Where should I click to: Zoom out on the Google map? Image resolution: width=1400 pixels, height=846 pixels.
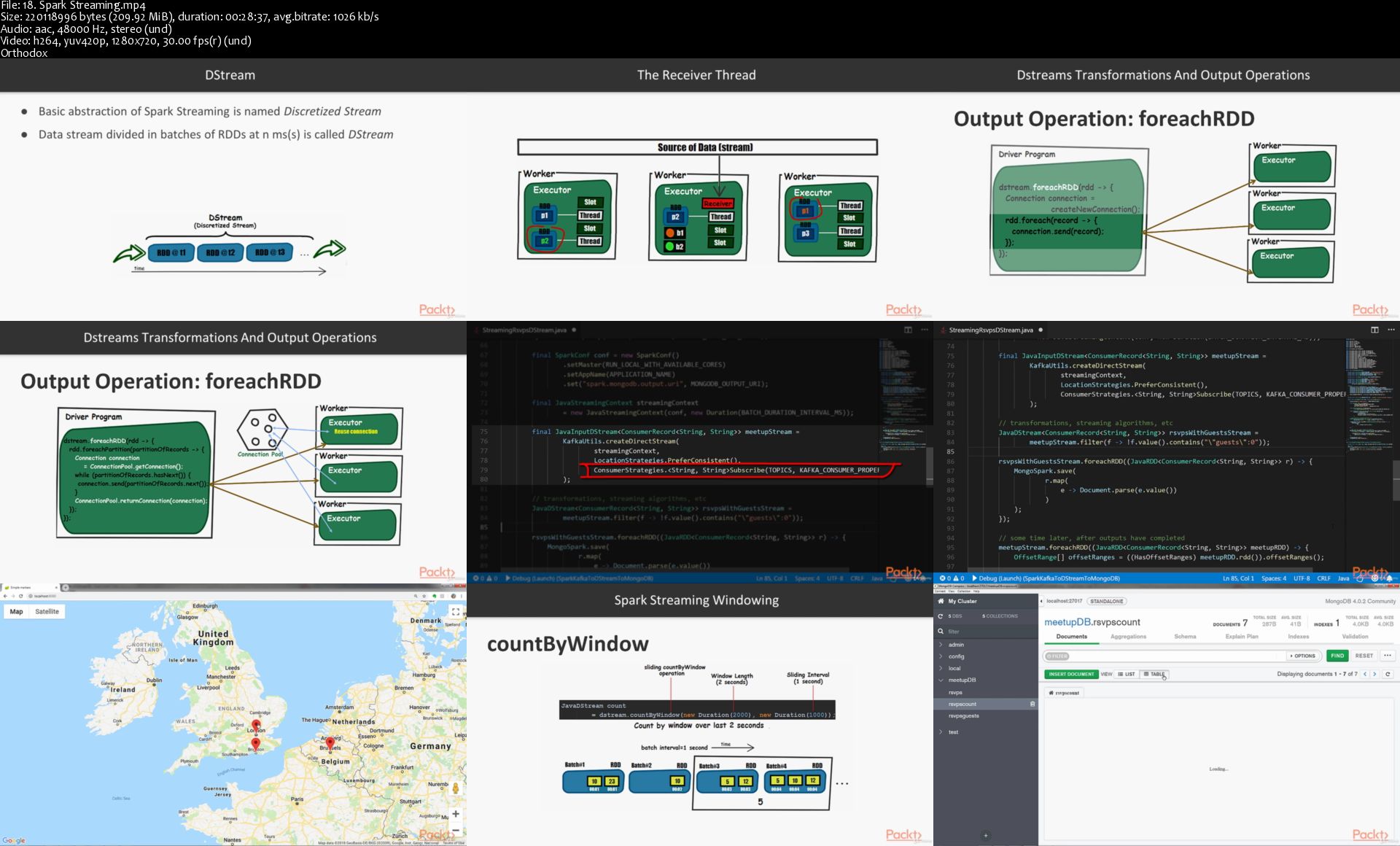[456, 830]
